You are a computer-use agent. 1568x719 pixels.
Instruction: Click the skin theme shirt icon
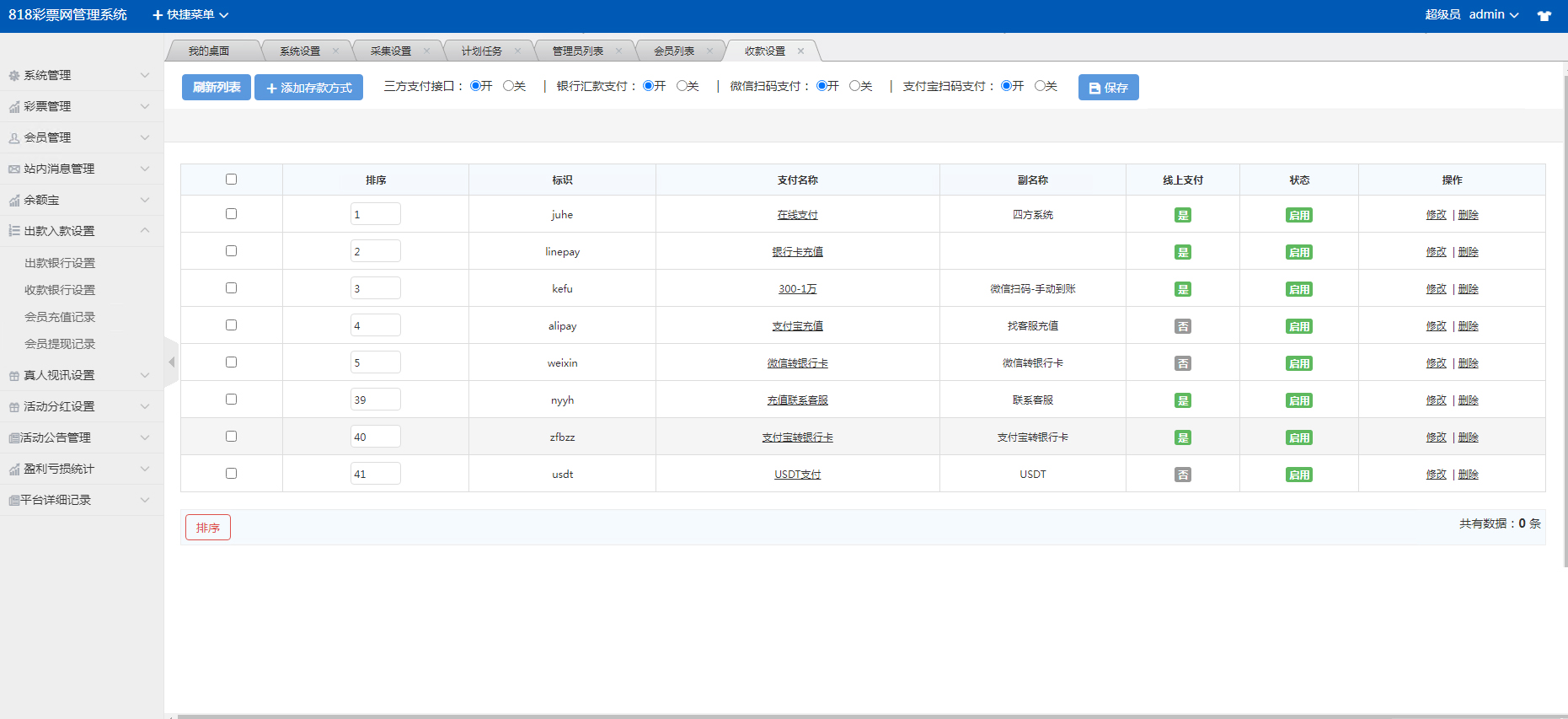1544,16
